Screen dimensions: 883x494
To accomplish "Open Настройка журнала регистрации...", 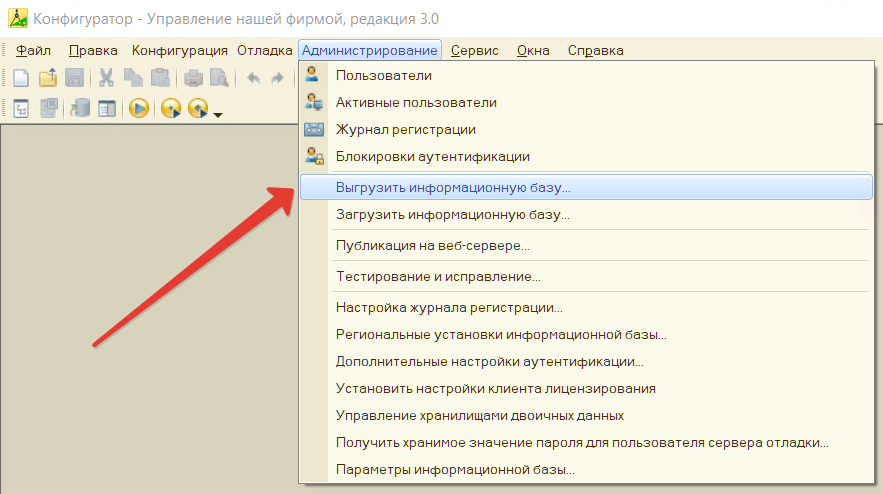I will (x=586, y=308).
